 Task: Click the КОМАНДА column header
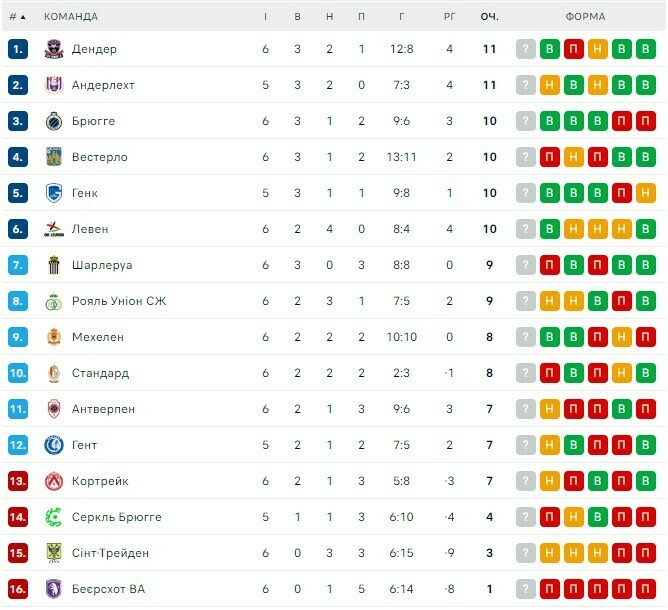71,16
